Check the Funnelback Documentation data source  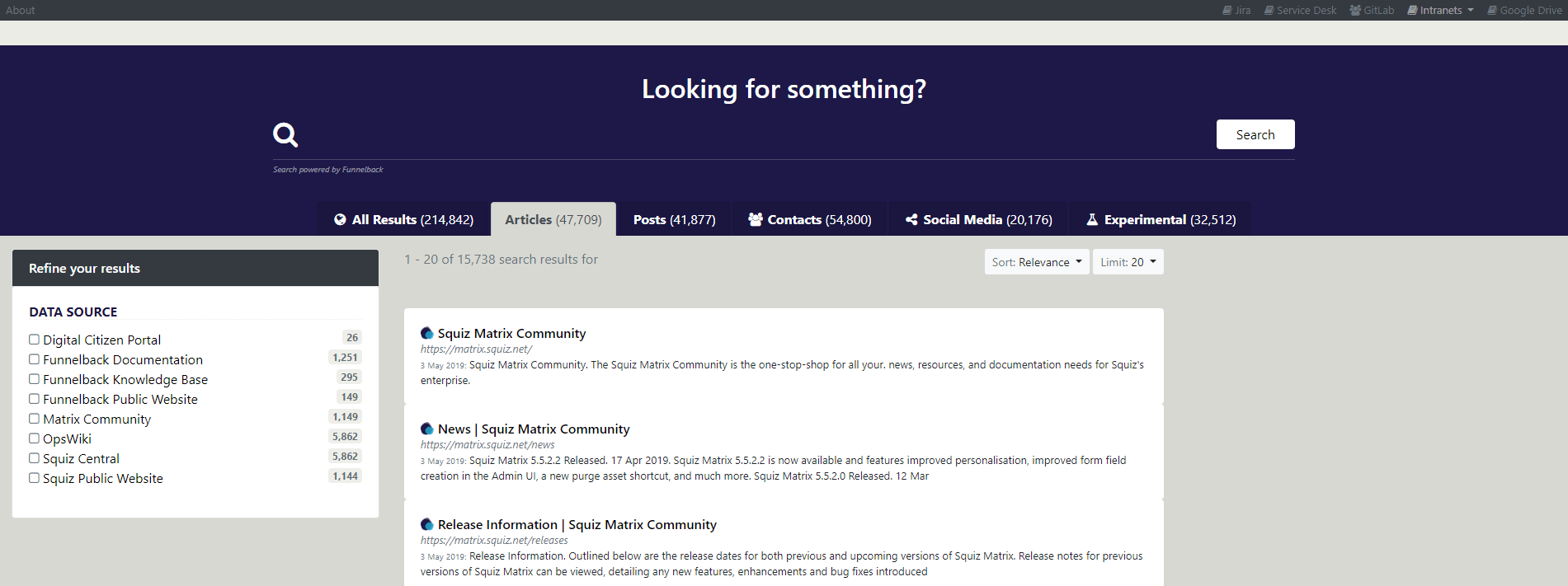(35, 359)
